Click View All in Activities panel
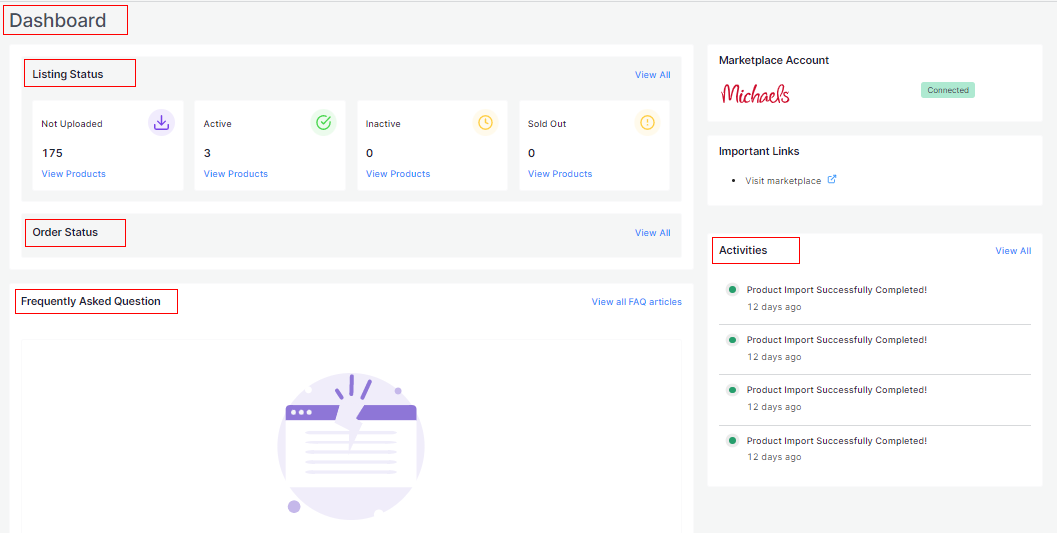 click(x=1012, y=251)
